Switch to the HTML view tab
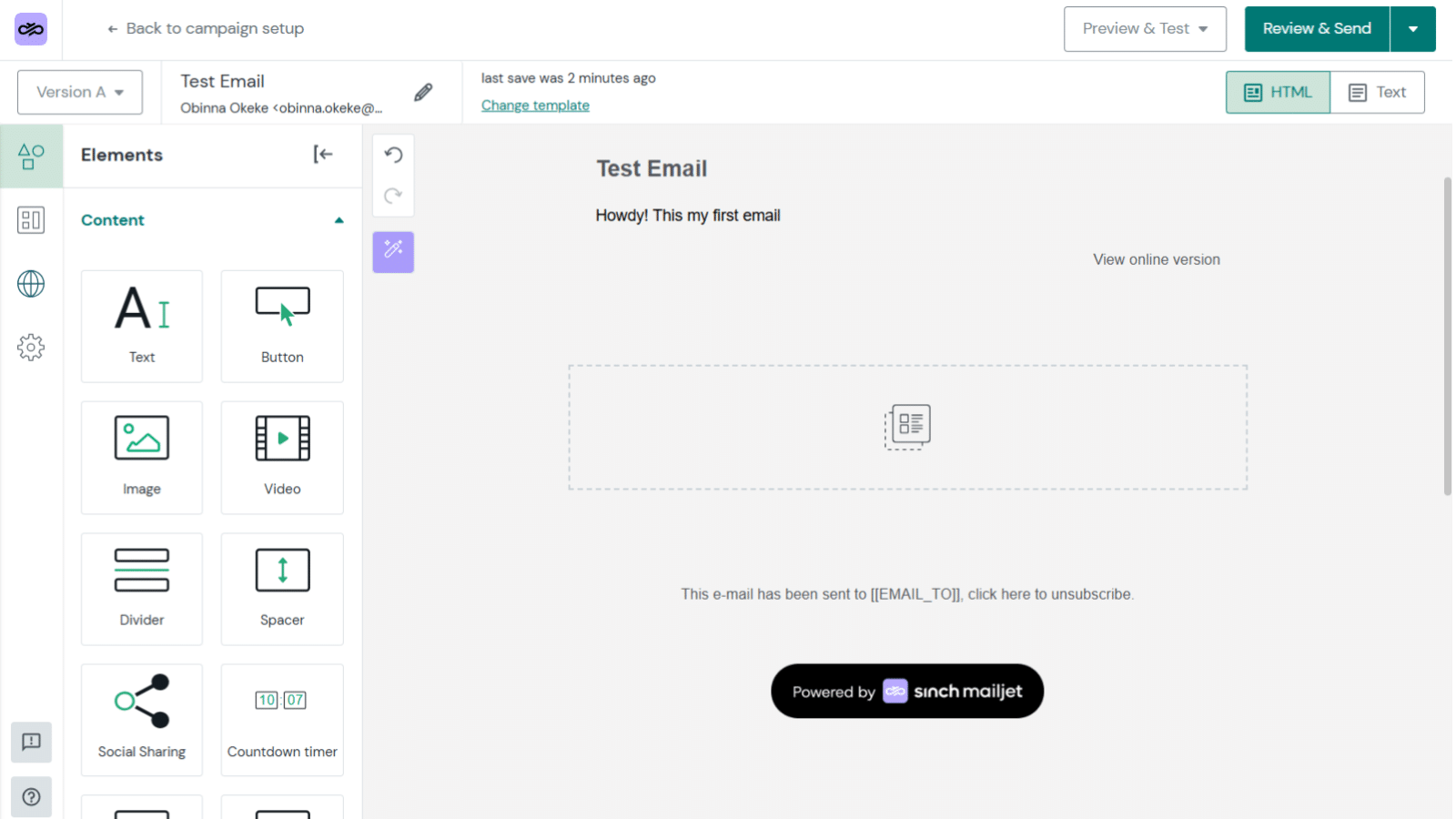The width and height of the screenshot is (1456, 819). coord(1278,92)
